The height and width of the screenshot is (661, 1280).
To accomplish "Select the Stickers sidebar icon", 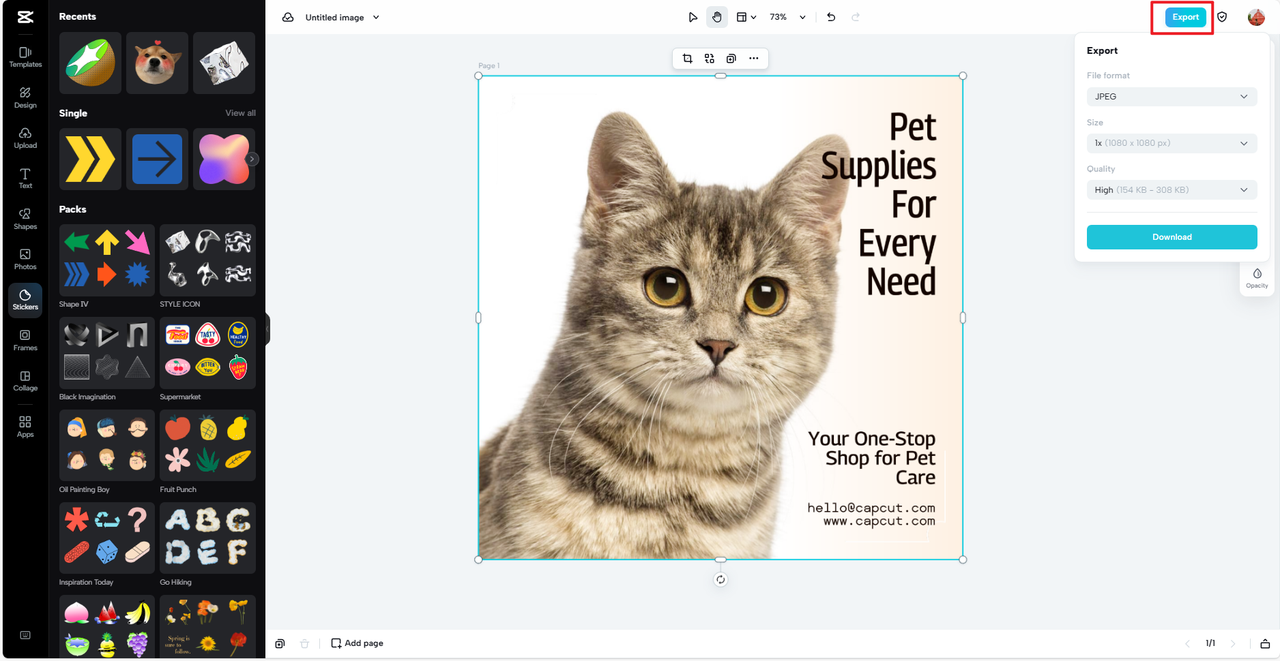I will [25, 300].
